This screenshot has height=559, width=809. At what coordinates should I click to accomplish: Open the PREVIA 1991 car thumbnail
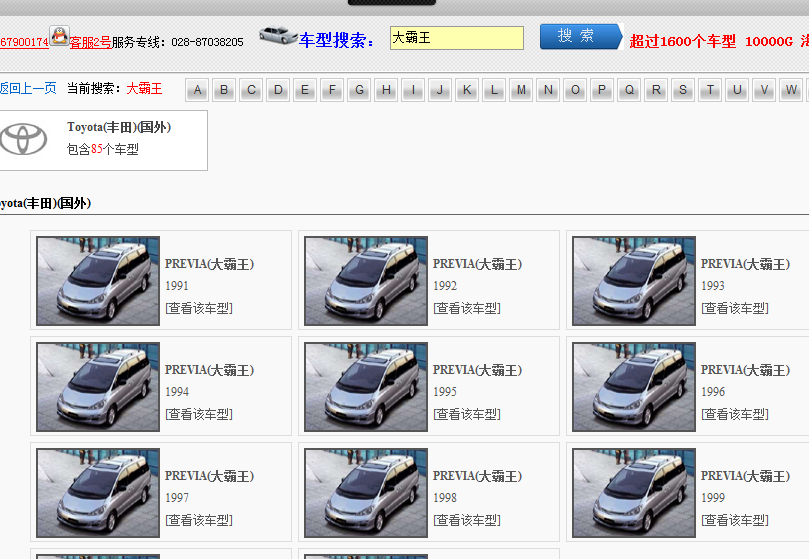click(x=98, y=281)
